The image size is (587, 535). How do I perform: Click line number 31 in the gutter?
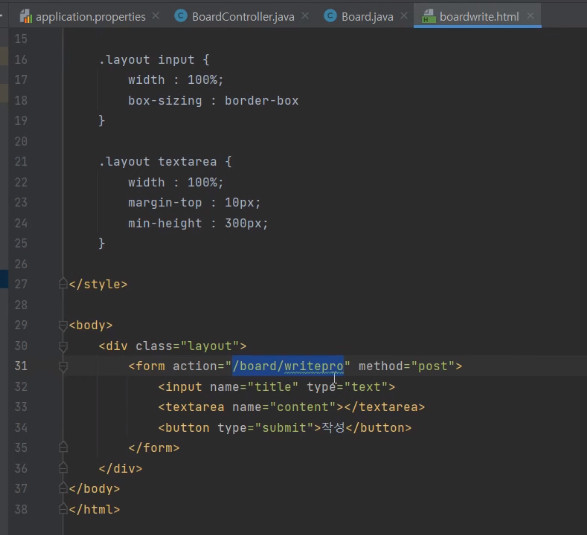(x=21, y=366)
